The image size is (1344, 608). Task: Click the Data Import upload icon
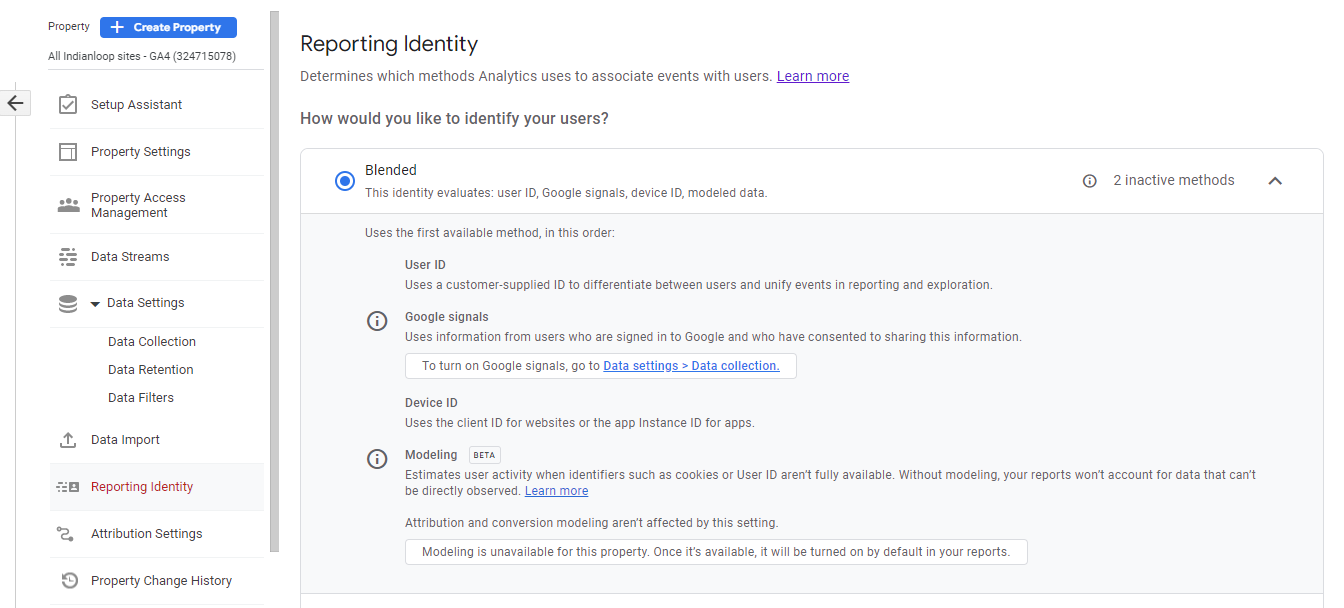(68, 440)
